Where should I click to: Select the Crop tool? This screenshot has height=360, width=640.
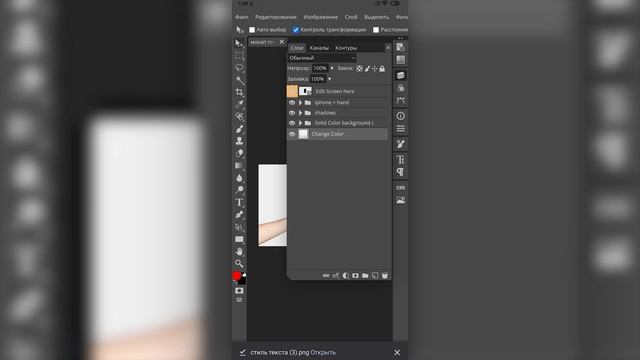(x=239, y=92)
